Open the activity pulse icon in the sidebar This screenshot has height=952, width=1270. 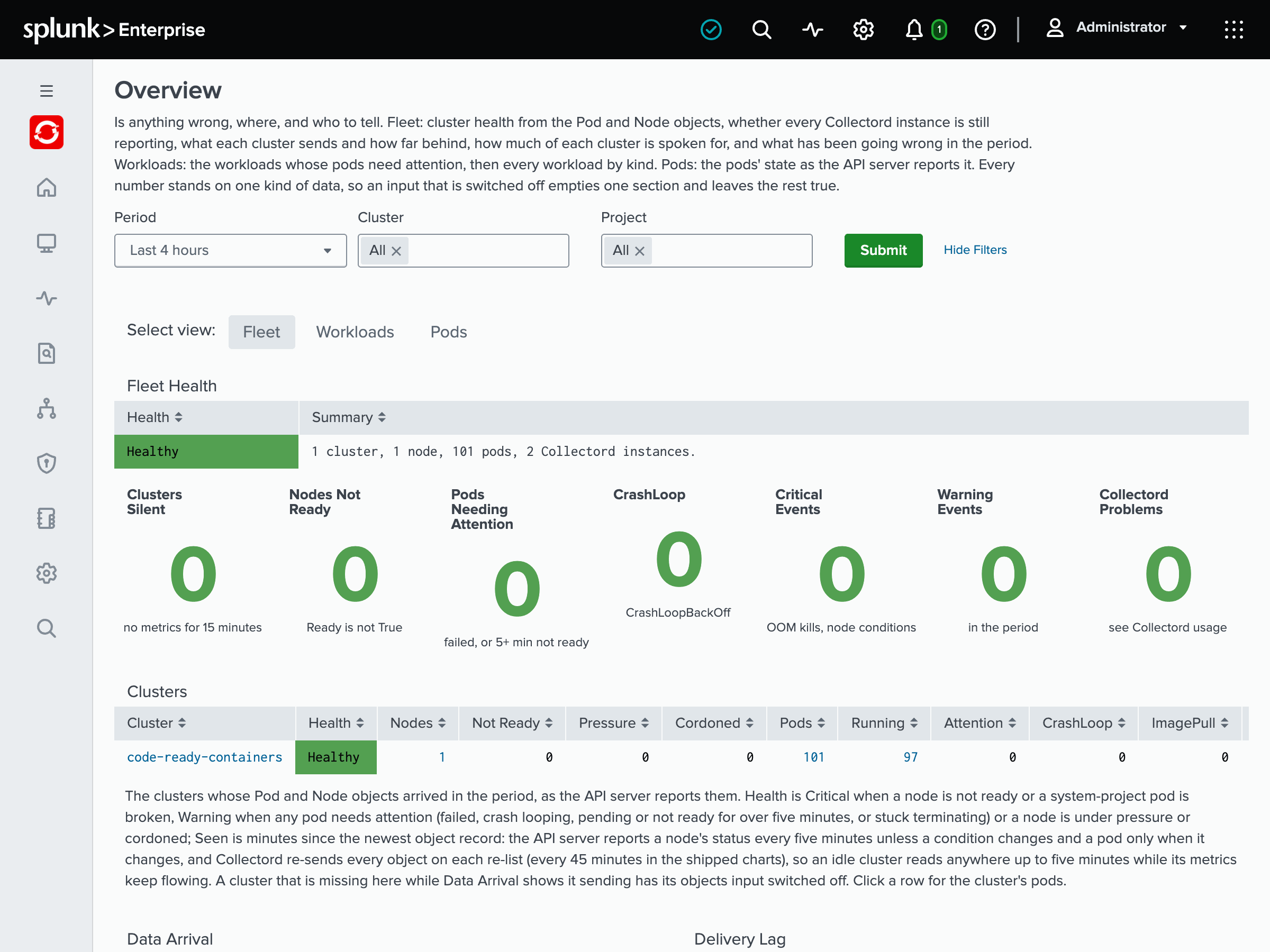click(x=47, y=298)
